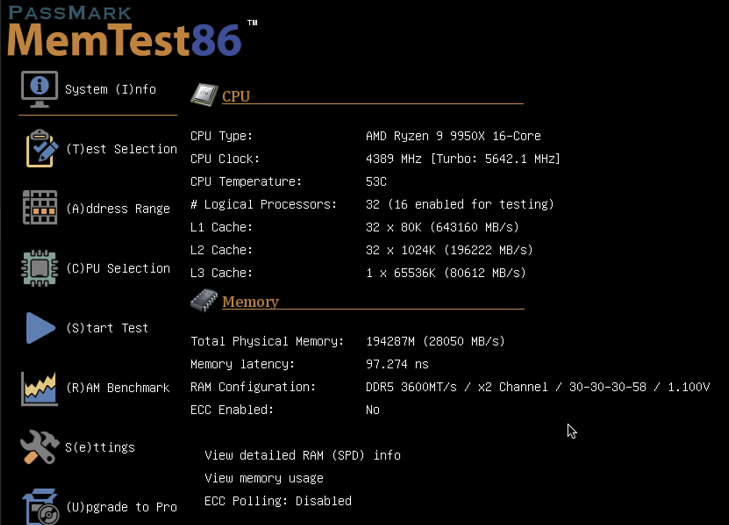Click the L2 Cache: label

221,250
